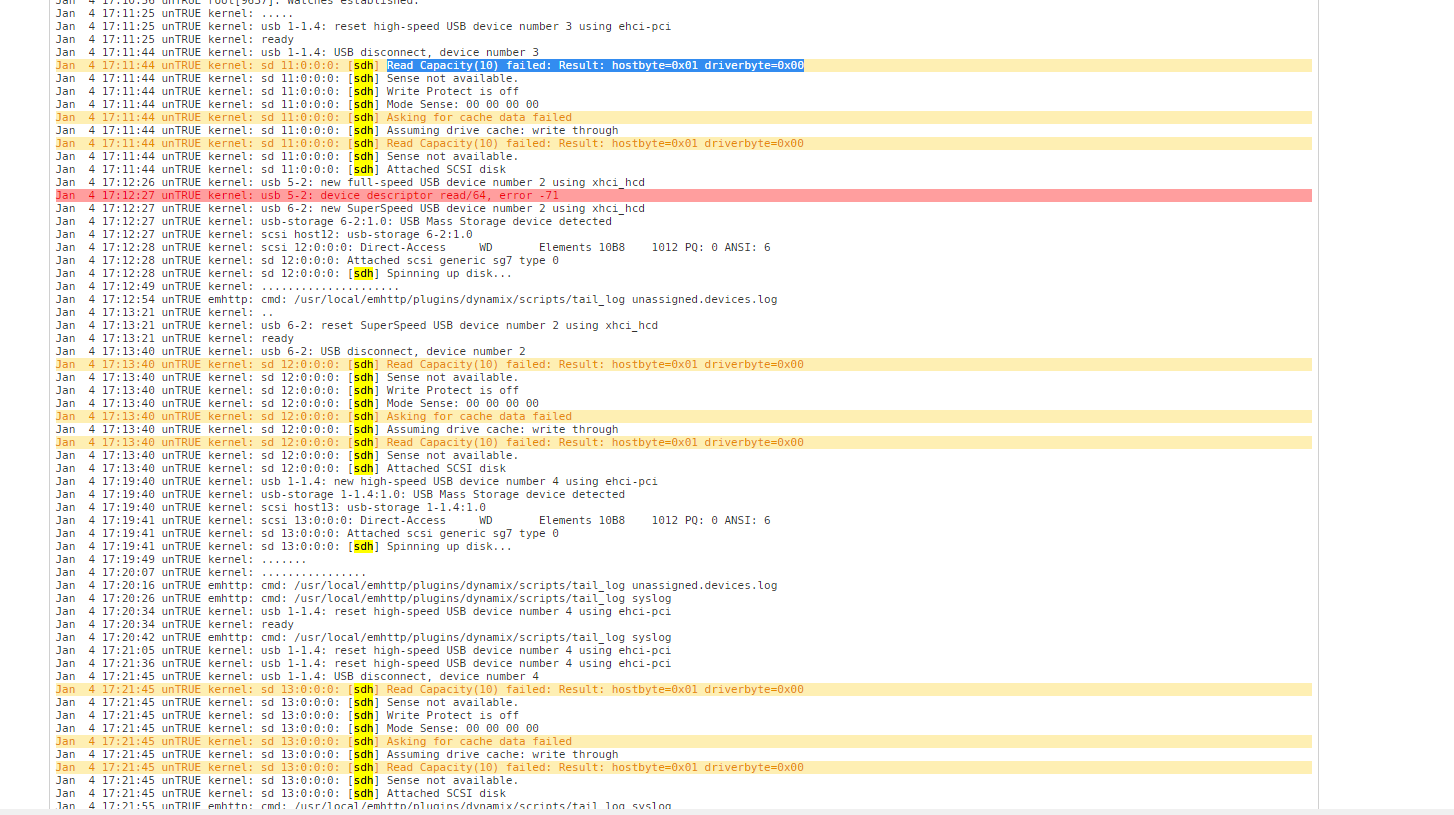
Task: Click the 17:20:16 emhttp tail_log unassigned.devices.log line
Action: 416,585
